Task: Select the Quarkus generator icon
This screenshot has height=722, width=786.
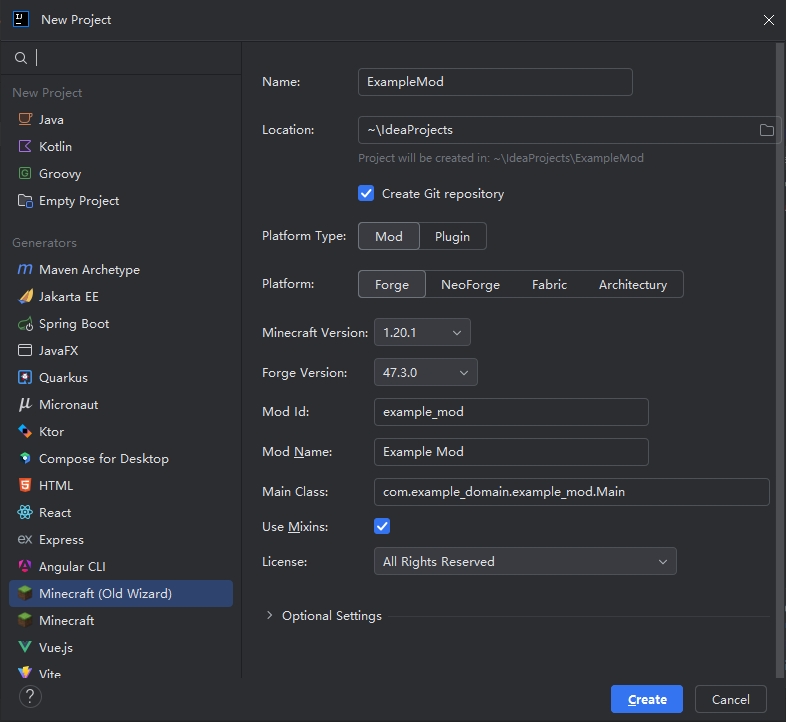Action: pyautogui.click(x=25, y=378)
